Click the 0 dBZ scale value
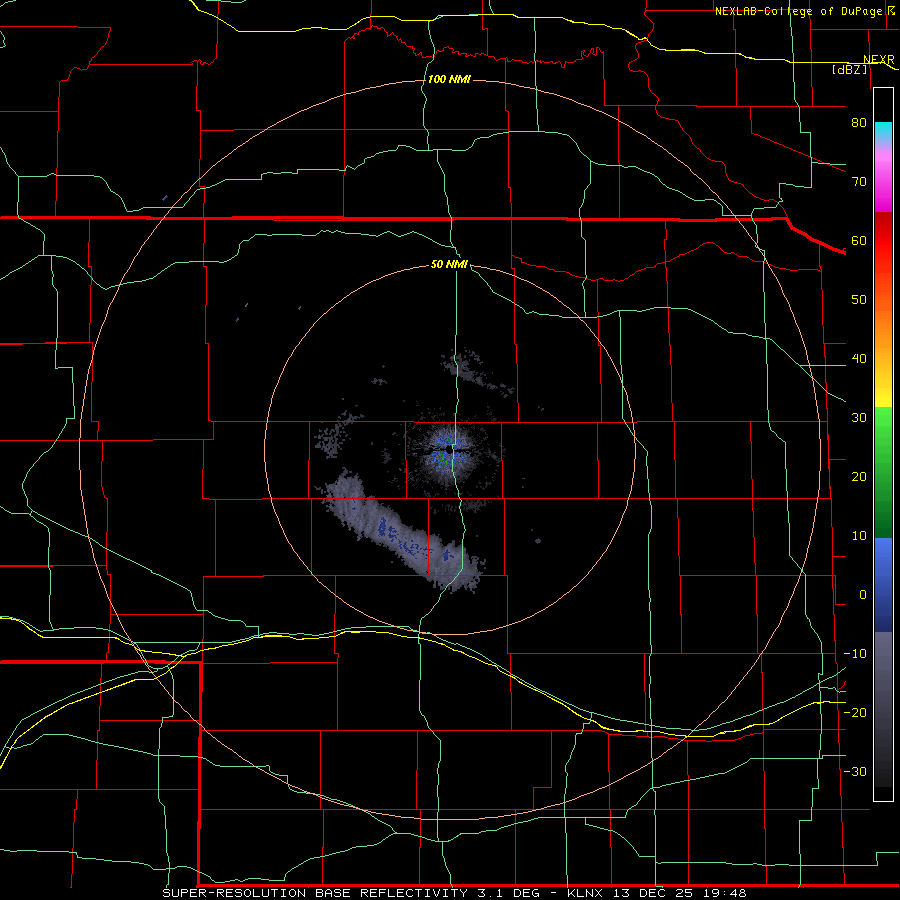Image resolution: width=900 pixels, height=900 pixels. [862, 595]
